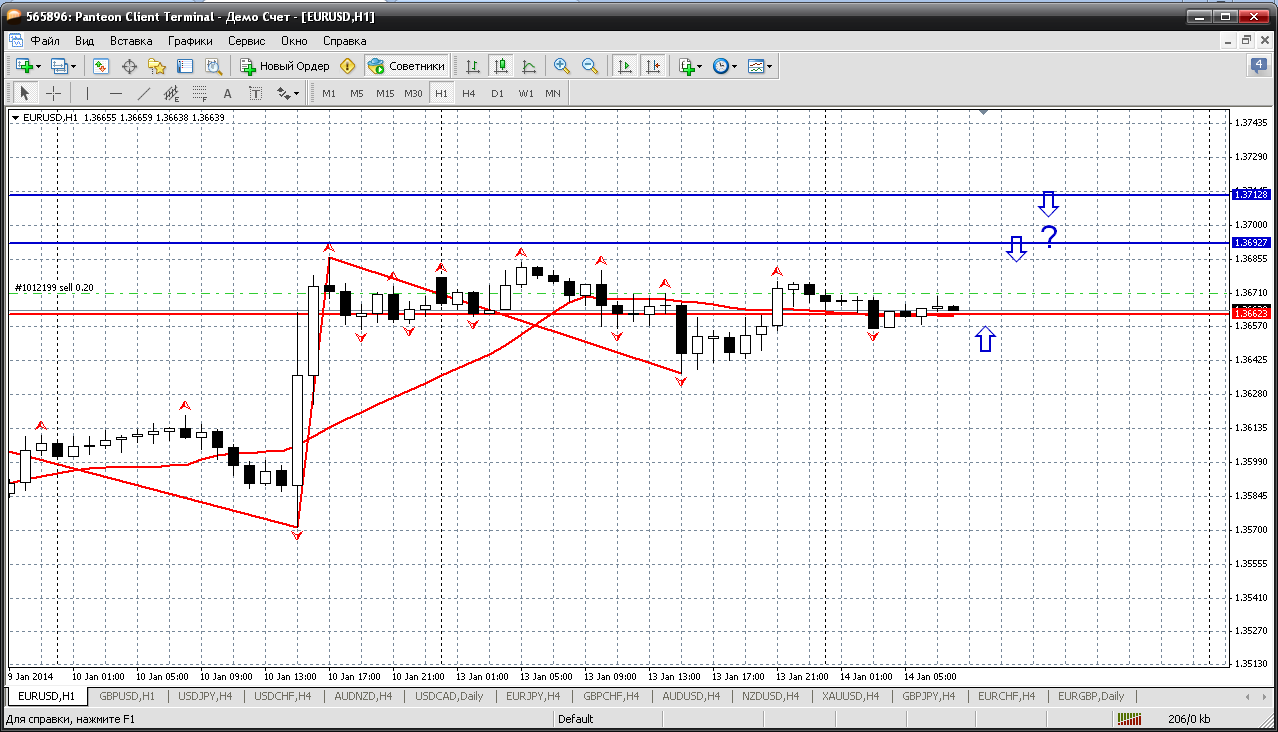Select the vertical line drawing tool
1278x732 pixels.
(x=88, y=93)
